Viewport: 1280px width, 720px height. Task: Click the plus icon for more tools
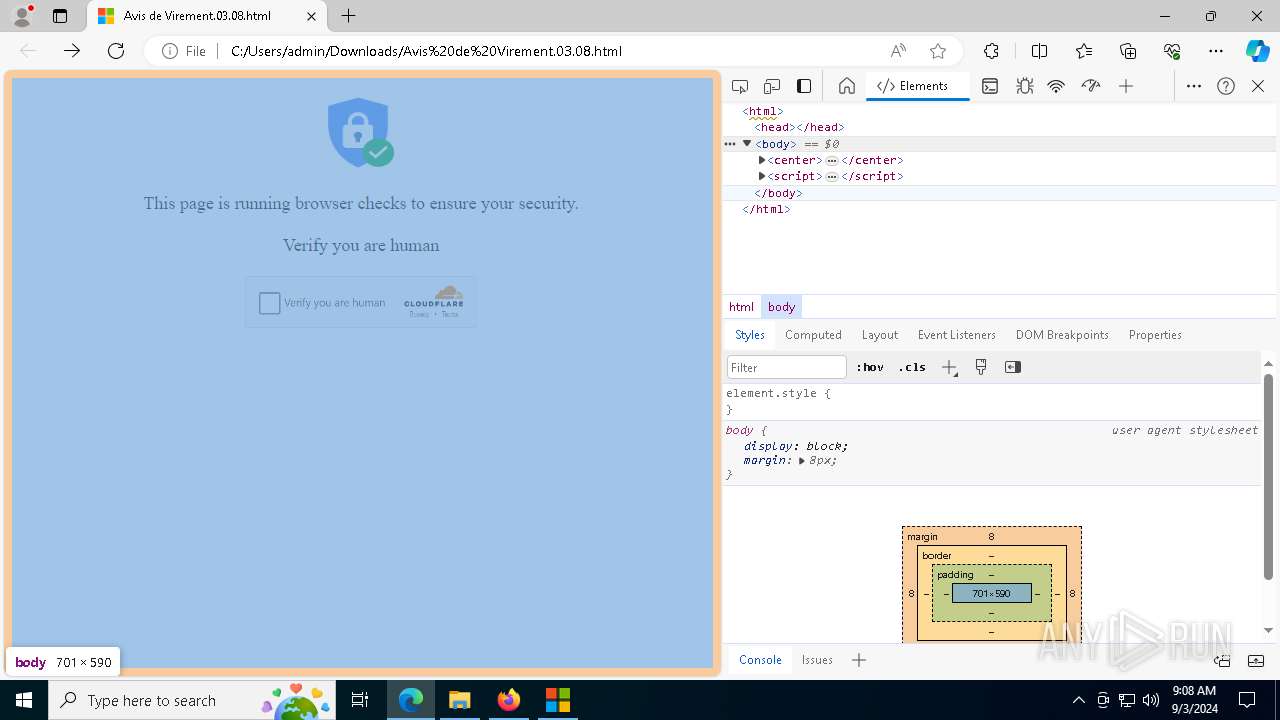(x=1126, y=86)
